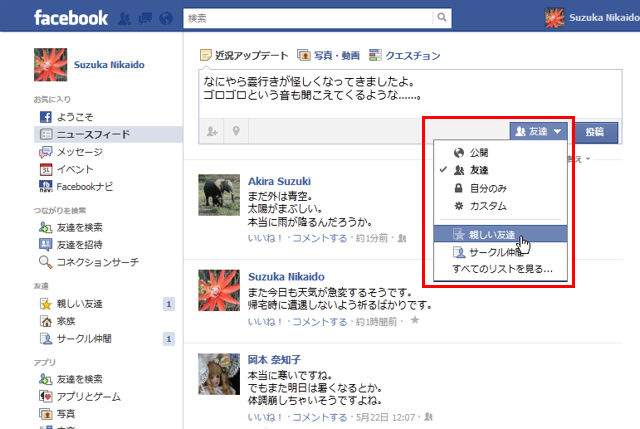
Task: Click すべてのリストを見る... in the audience menu
Action: coord(502,269)
